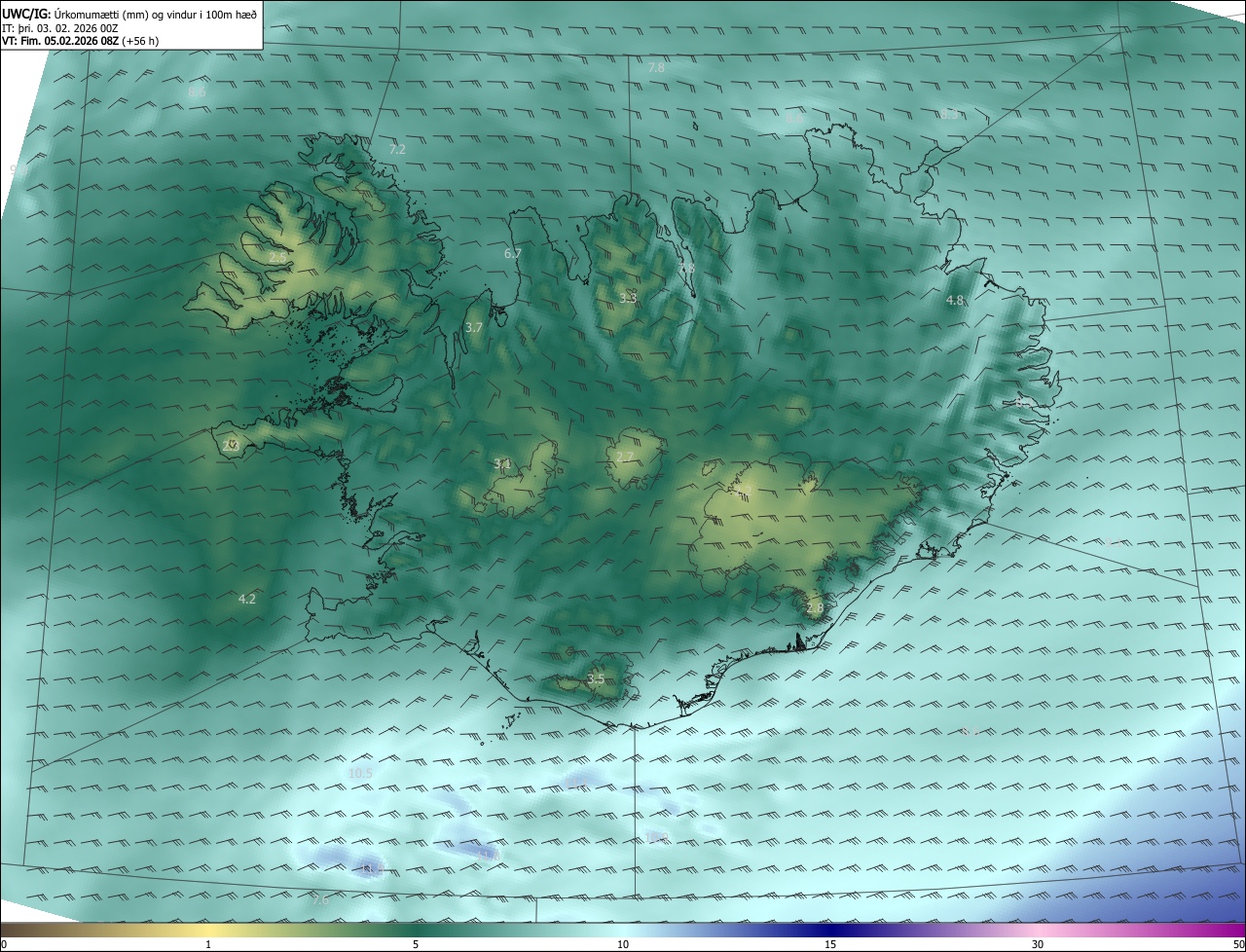This screenshot has width=1246, height=952.
Task: Click the 10.5 value south of Iceland
Action: [360, 773]
